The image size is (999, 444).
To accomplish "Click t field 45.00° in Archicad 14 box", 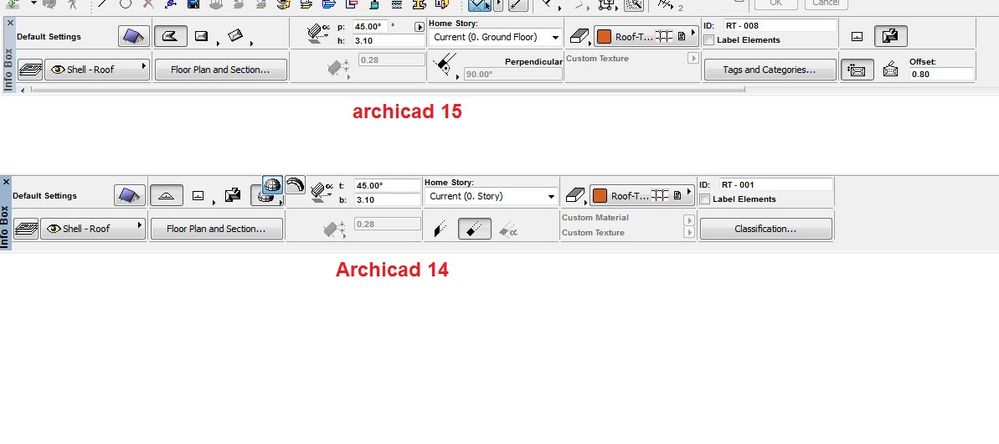I will pyautogui.click(x=387, y=186).
